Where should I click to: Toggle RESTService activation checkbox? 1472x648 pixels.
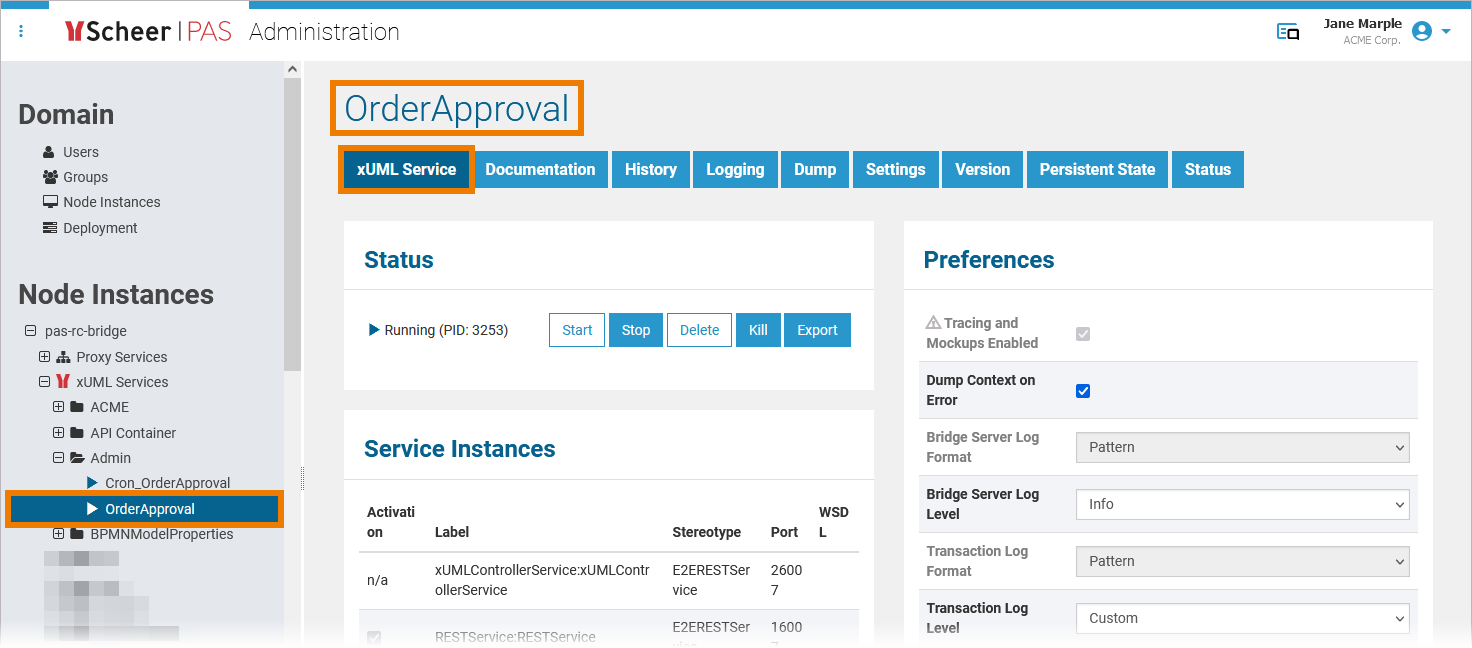tap(374, 637)
